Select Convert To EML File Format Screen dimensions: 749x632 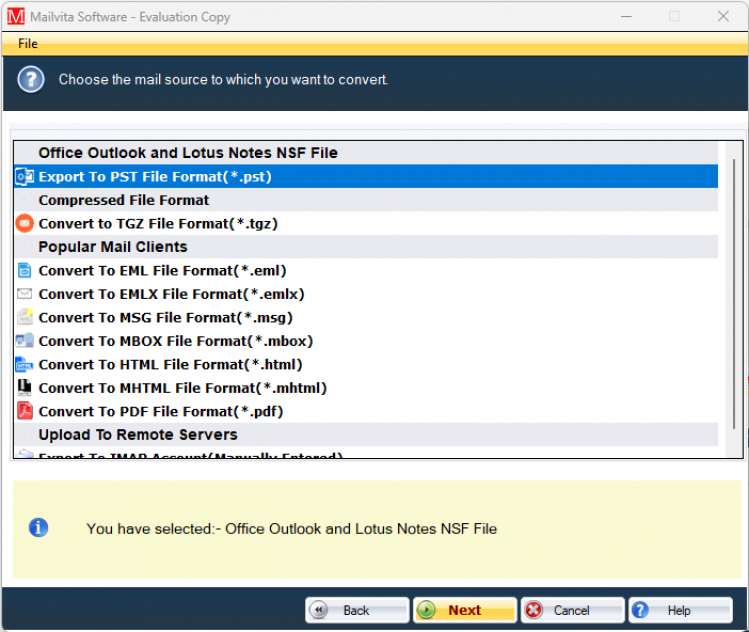click(366, 270)
